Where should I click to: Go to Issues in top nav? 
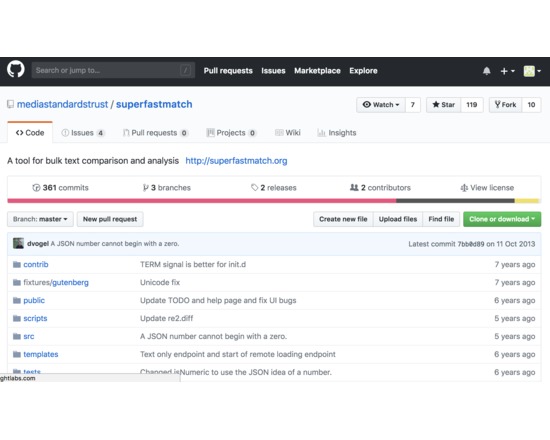point(273,71)
